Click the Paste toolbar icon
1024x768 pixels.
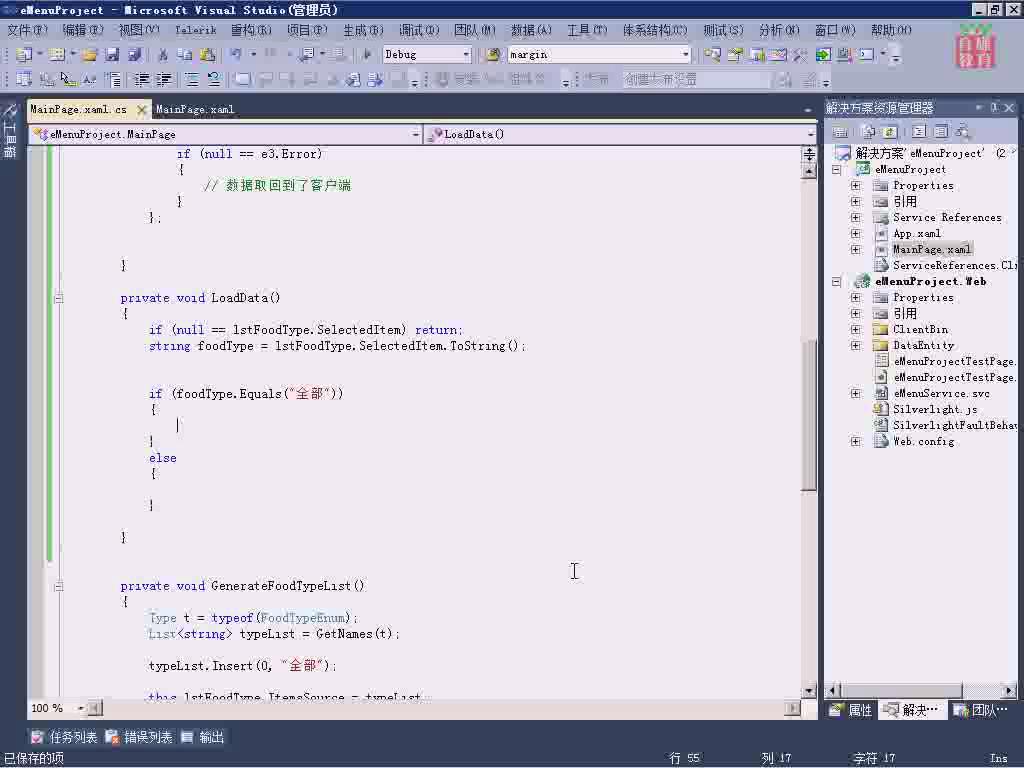point(208,55)
